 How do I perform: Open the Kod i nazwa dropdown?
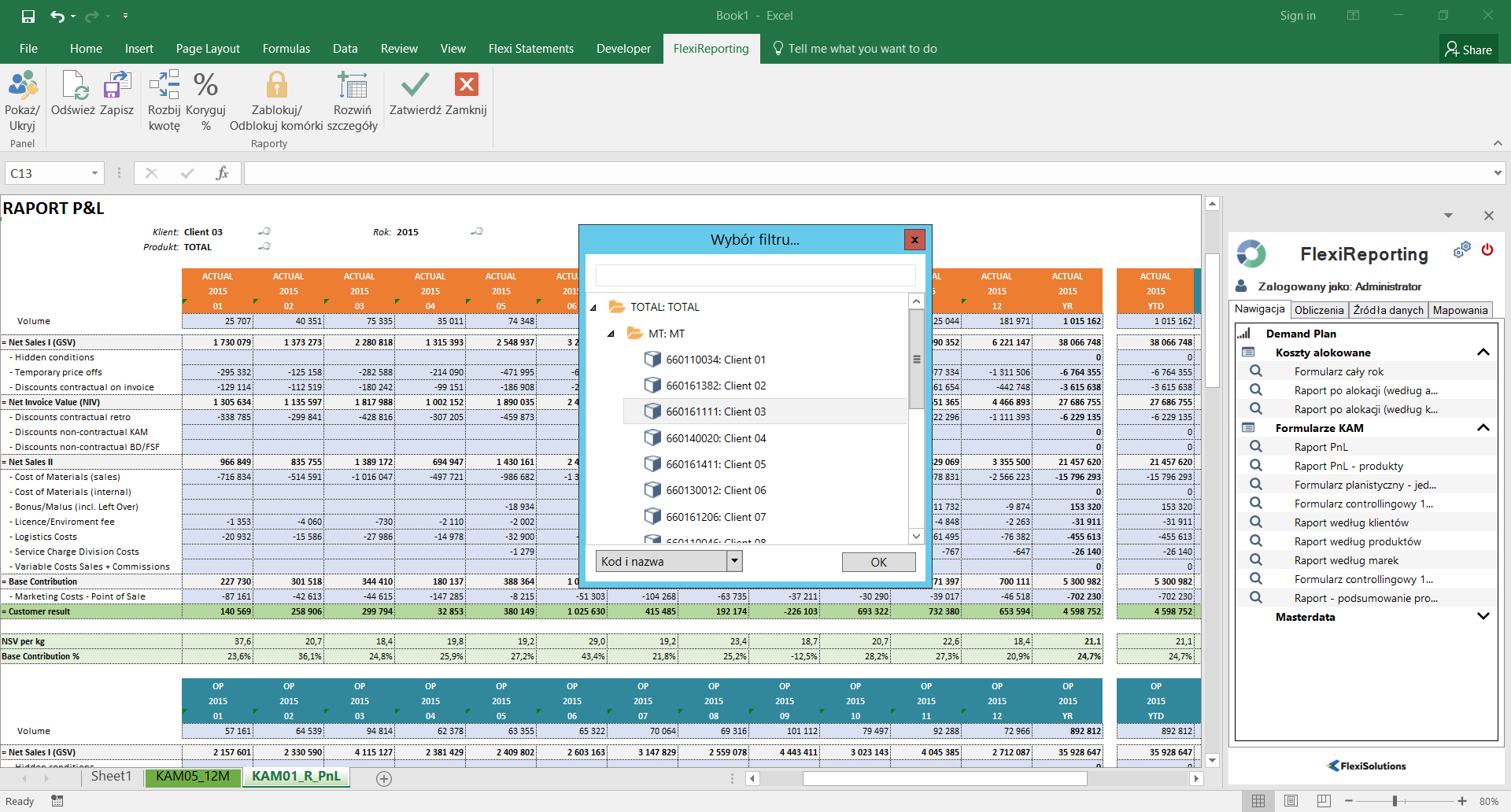coord(734,561)
